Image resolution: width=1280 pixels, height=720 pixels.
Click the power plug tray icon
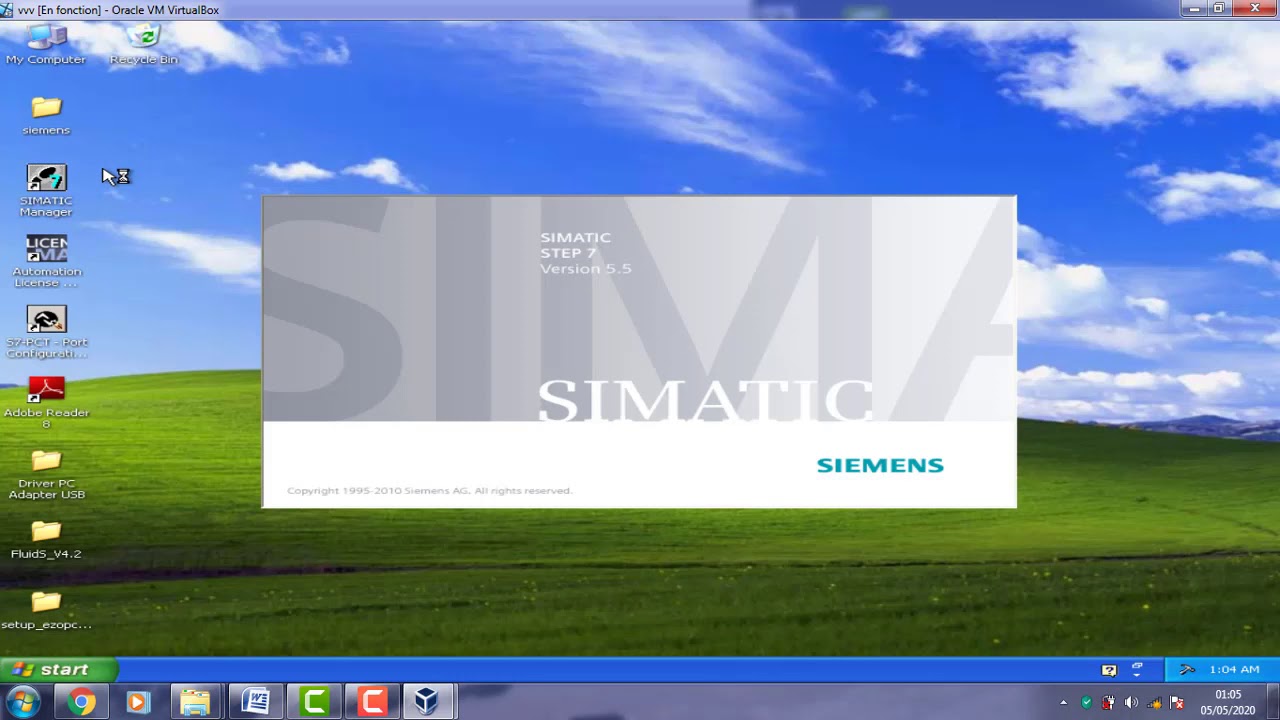1109,703
